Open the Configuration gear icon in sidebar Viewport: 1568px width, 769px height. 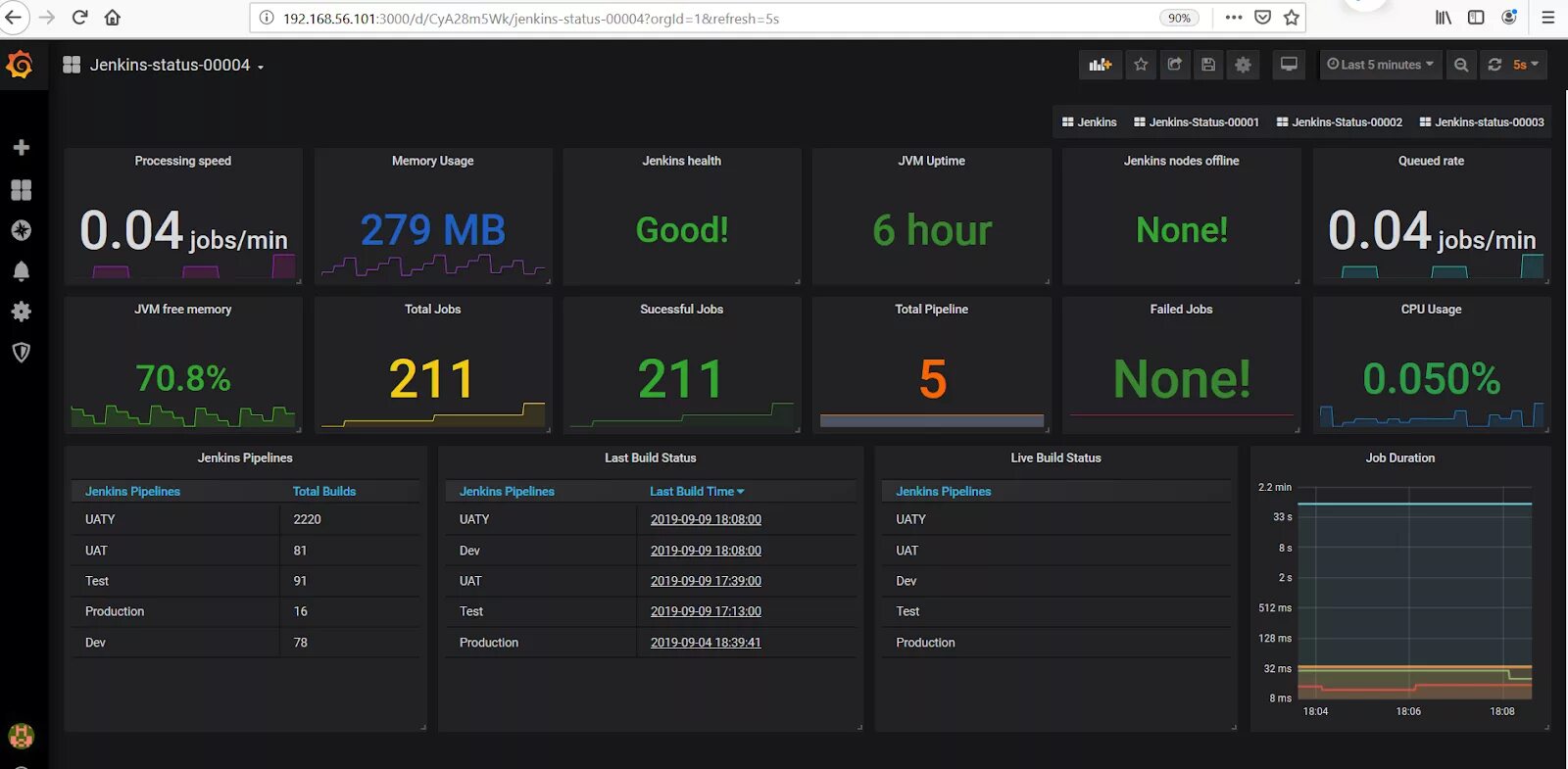(x=21, y=312)
